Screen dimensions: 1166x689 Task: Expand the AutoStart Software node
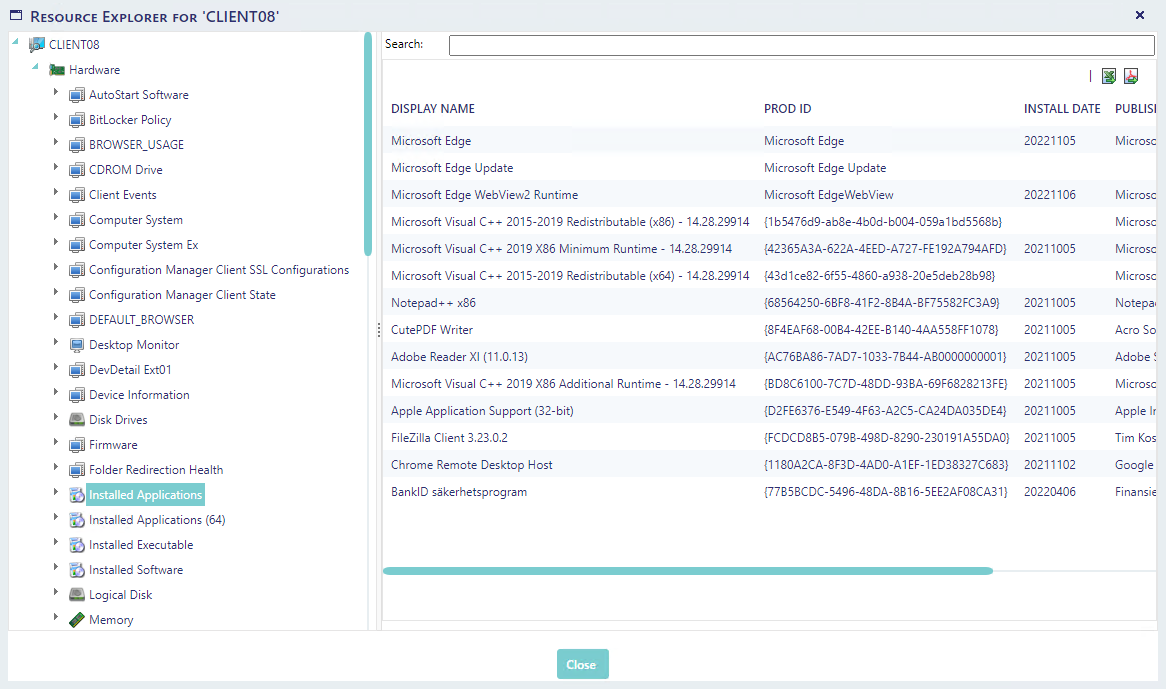[x=56, y=94]
